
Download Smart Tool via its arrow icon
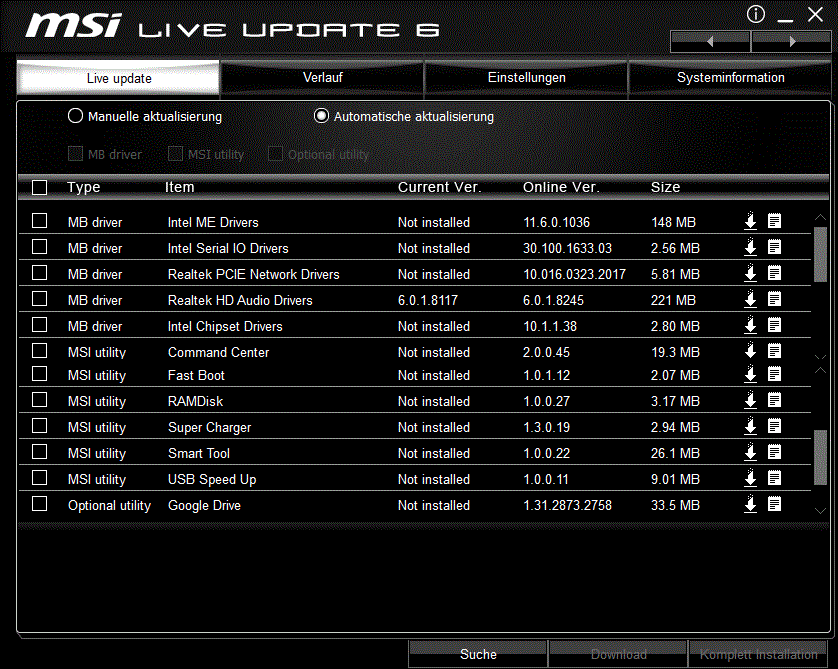coord(750,452)
